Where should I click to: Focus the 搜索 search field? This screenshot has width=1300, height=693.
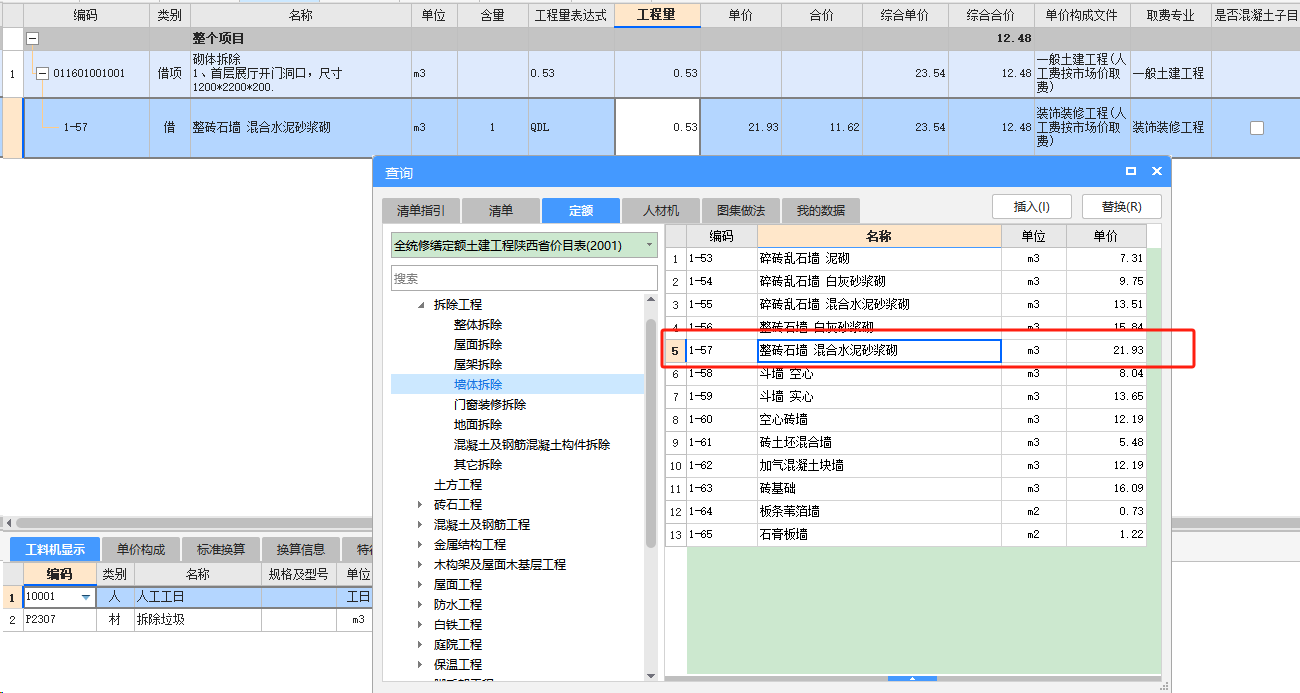[x=524, y=278]
